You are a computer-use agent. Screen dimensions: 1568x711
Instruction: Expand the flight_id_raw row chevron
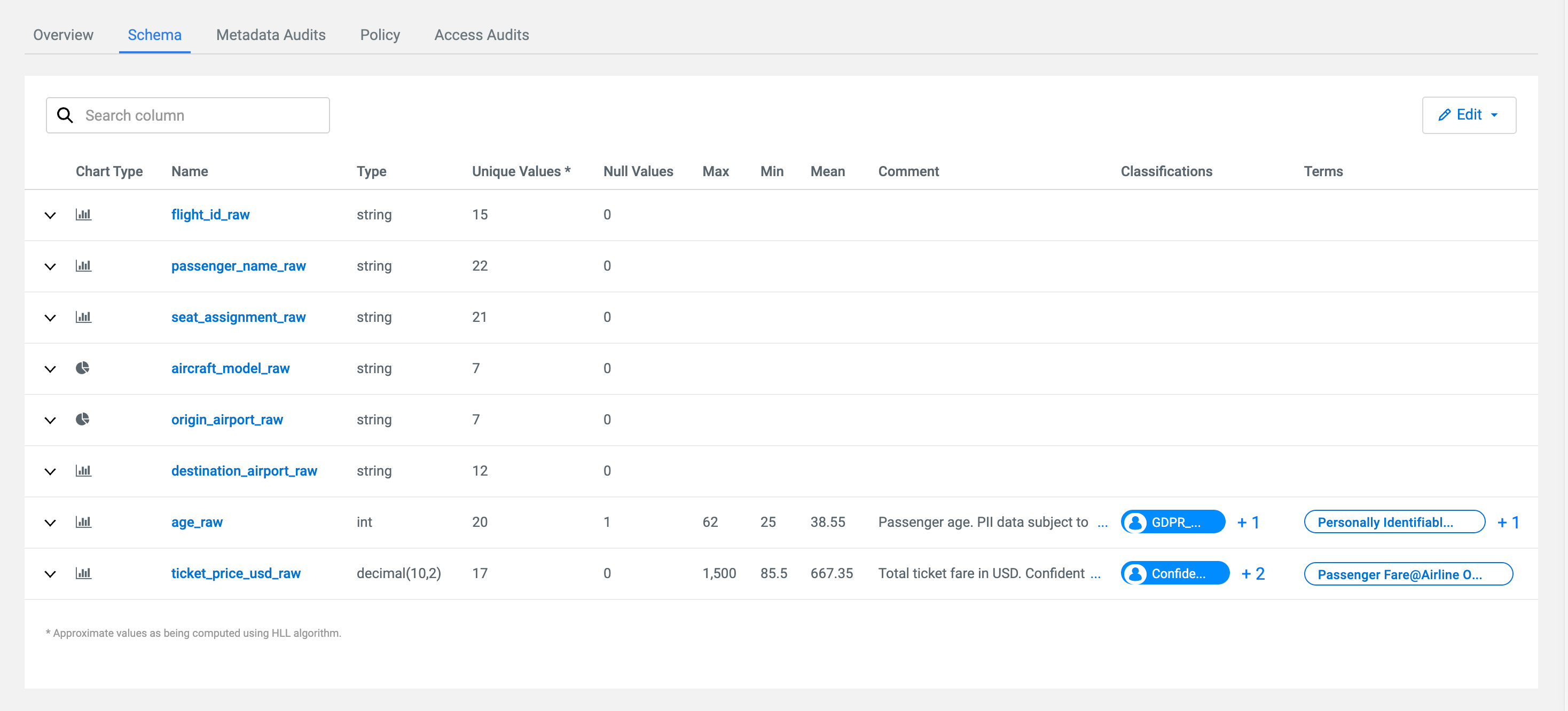[x=51, y=215]
